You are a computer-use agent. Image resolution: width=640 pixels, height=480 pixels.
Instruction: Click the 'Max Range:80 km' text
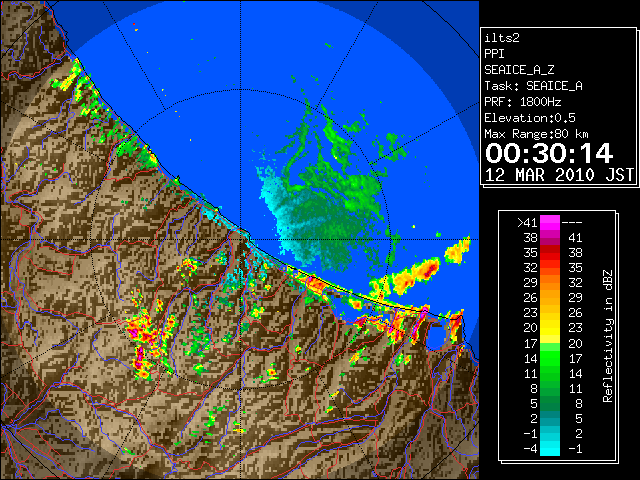coord(536,134)
